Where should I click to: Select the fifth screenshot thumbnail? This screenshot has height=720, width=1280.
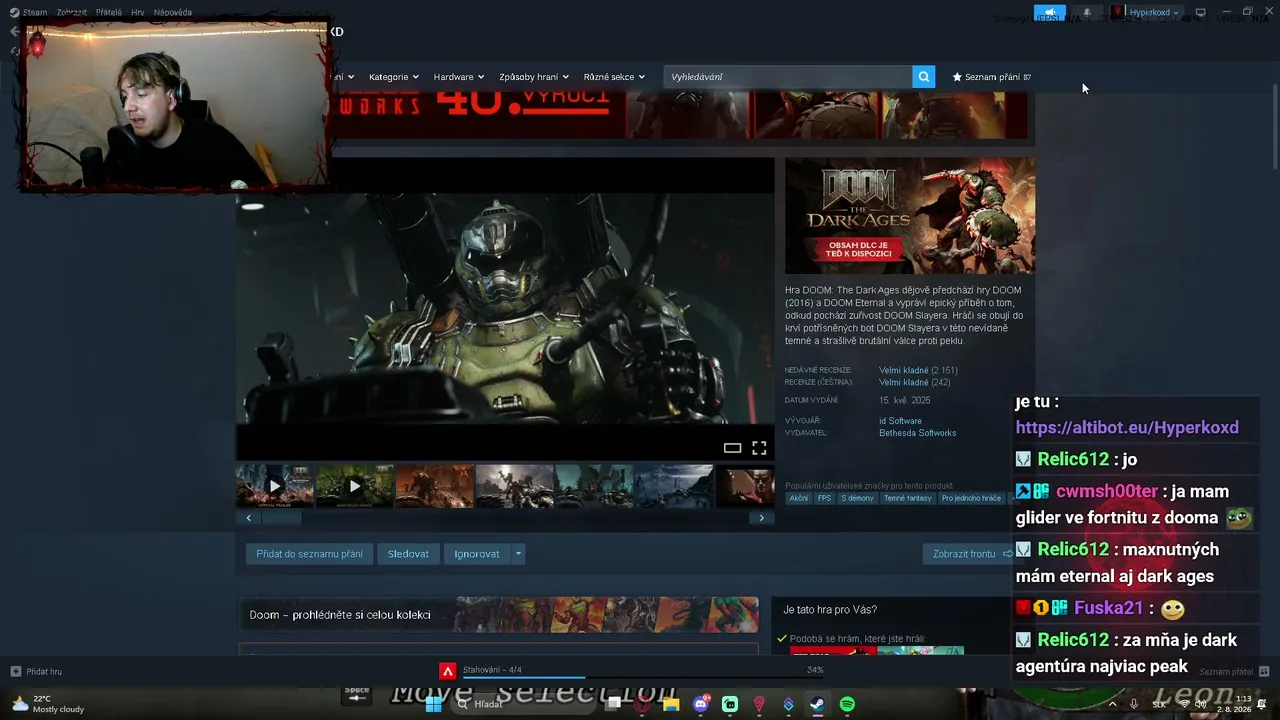[x=594, y=486]
